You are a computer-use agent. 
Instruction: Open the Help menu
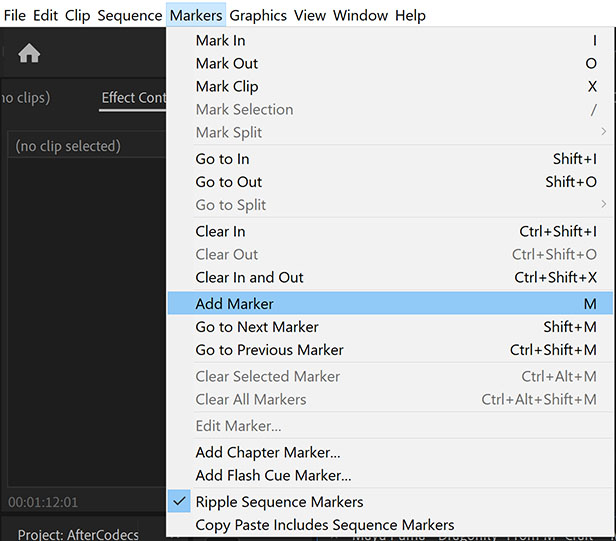pos(410,15)
